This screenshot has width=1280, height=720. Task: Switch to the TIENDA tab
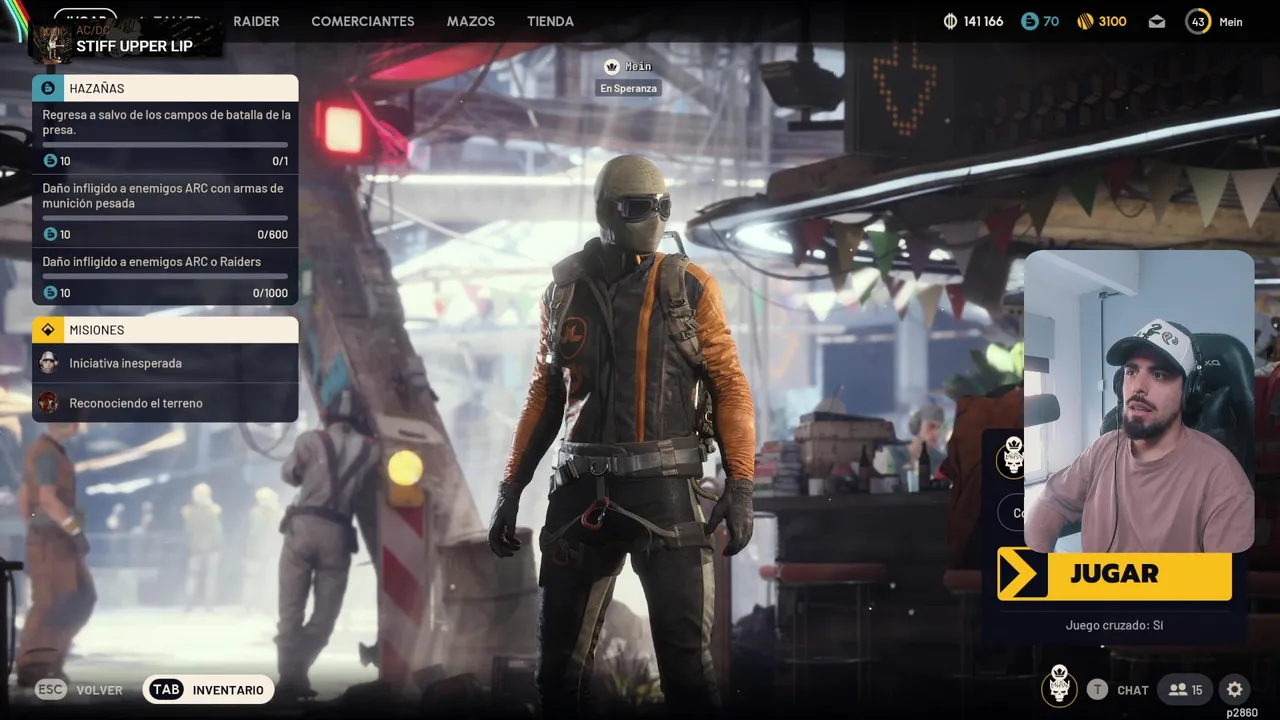[550, 21]
